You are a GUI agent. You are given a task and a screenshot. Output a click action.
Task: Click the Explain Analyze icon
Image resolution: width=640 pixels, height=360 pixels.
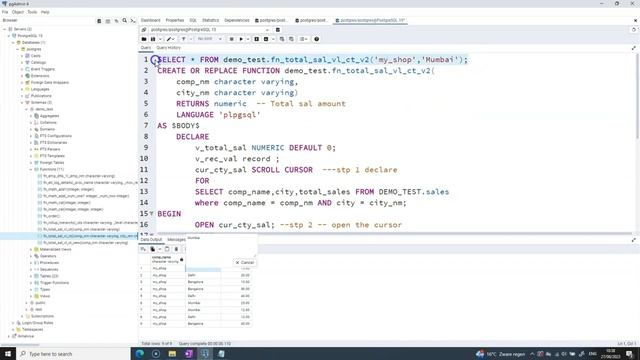click(266, 39)
